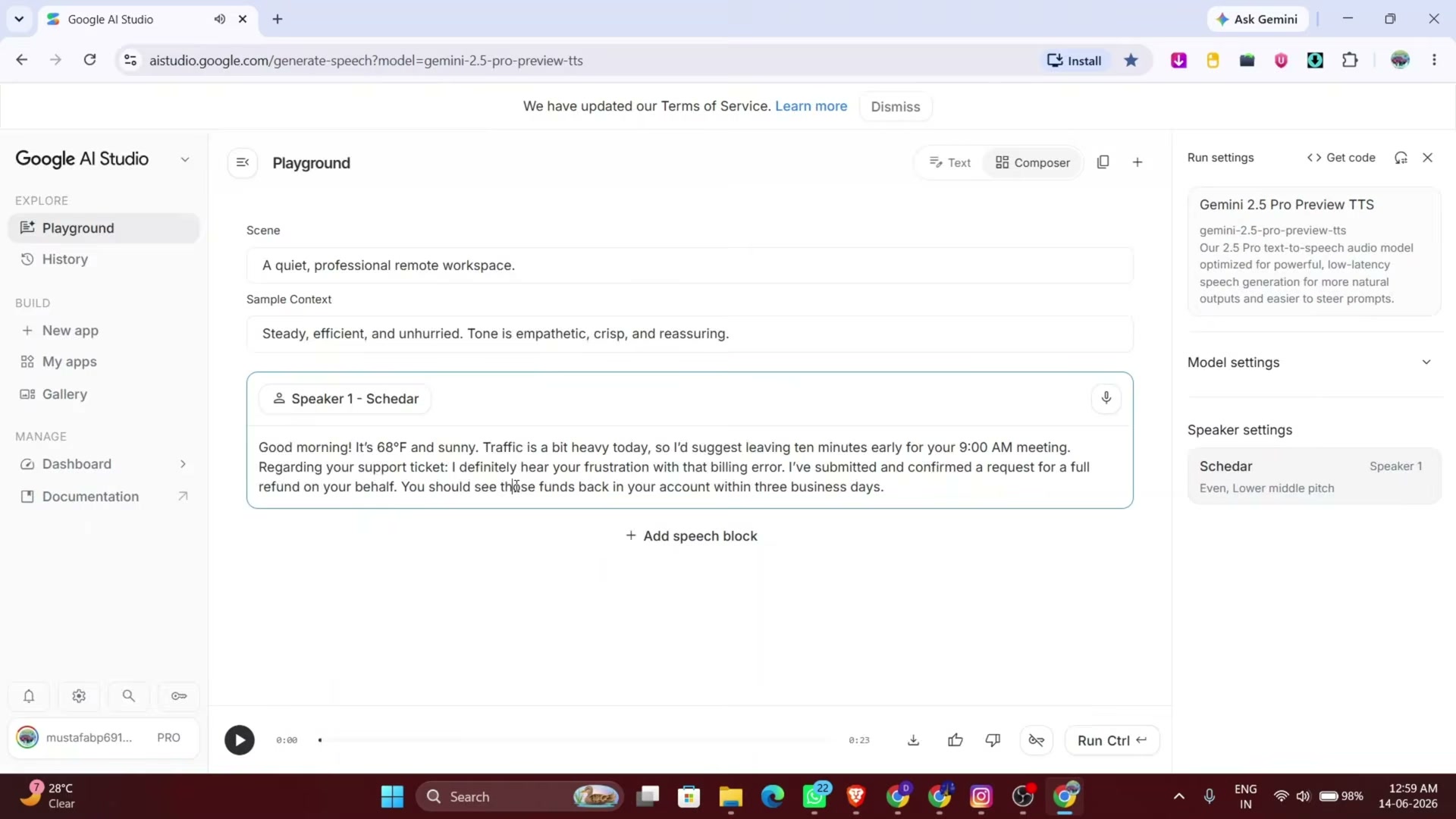Click the copy icon beside Composer
The height and width of the screenshot is (819, 1456).
point(1103,162)
